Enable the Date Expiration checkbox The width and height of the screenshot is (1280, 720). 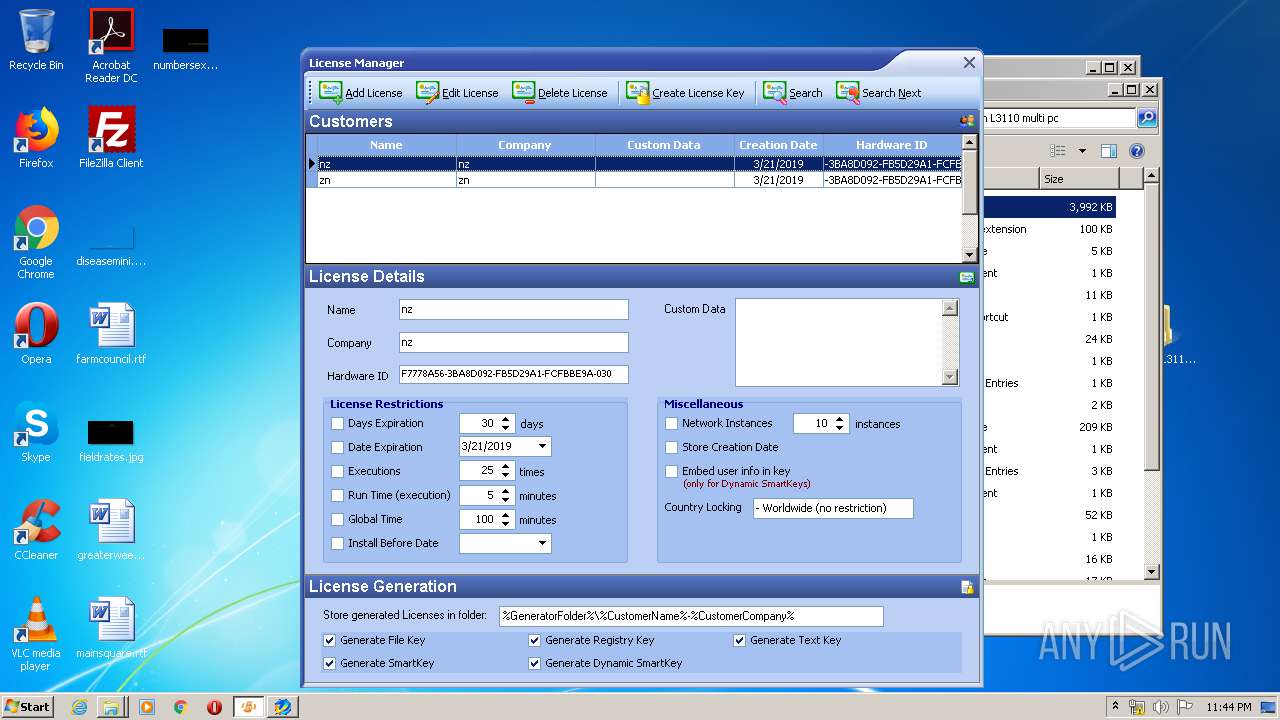(337, 448)
